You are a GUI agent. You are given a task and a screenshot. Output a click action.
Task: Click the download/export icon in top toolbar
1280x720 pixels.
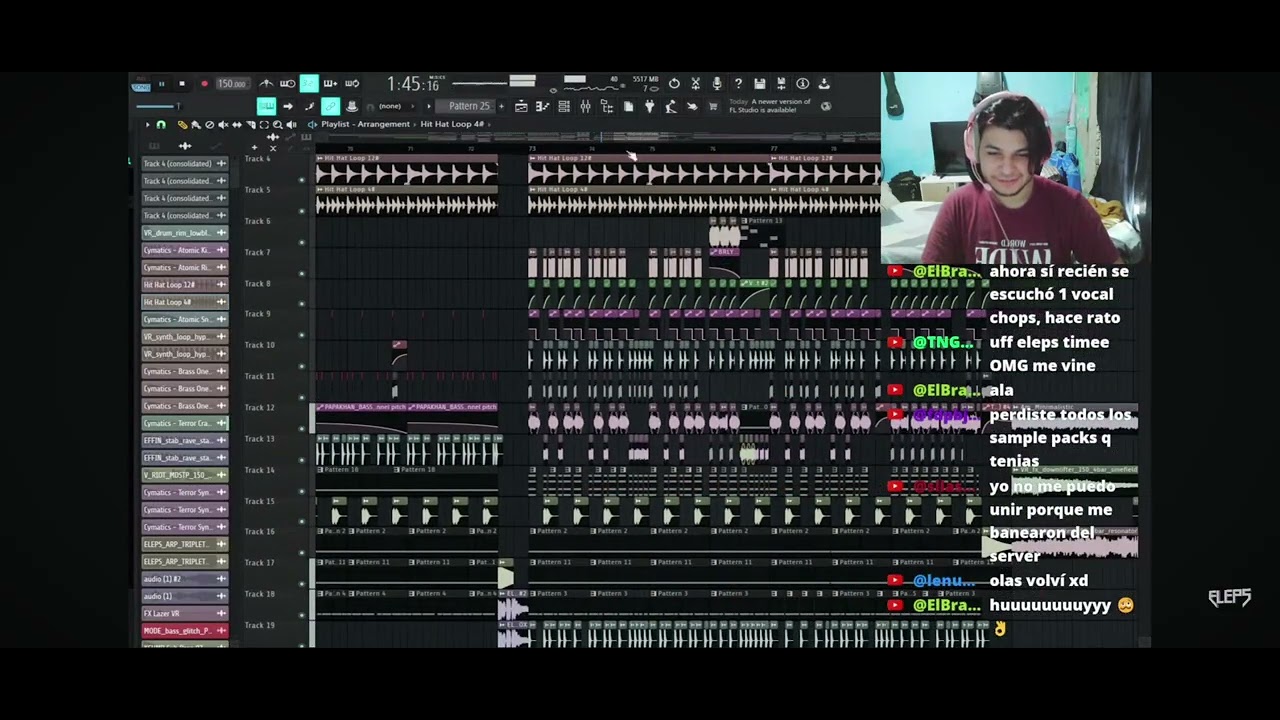pyautogui.click(x=824, y=84)
